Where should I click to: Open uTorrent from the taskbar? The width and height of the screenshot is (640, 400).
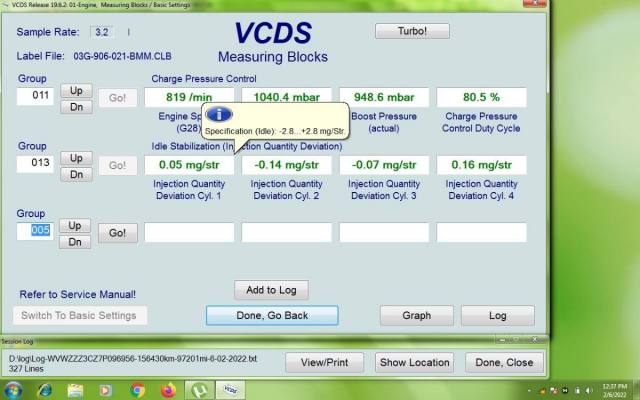pyautogui.click(x=200, y=389)
